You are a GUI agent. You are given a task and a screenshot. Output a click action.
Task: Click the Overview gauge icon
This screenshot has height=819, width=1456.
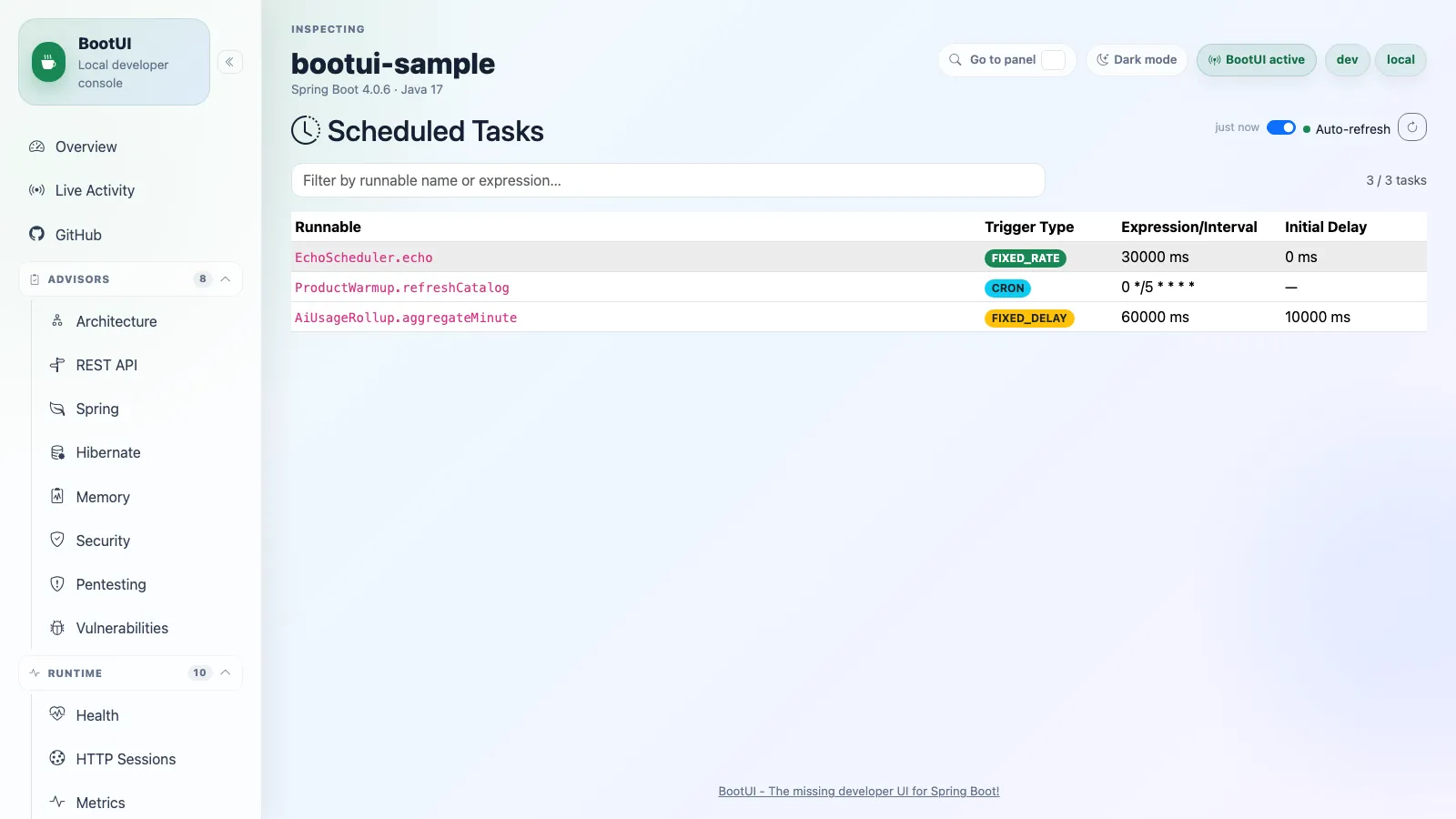click(x=36, y=147)
